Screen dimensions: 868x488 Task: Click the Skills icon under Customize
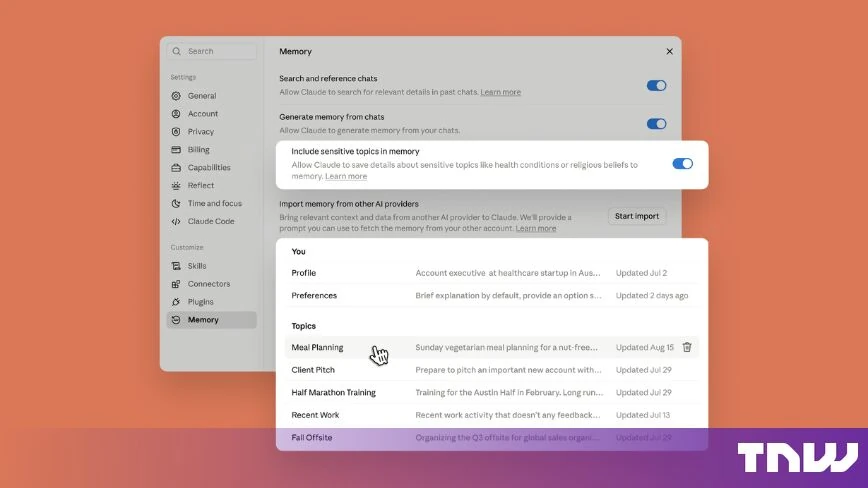[x=176, y=266]
